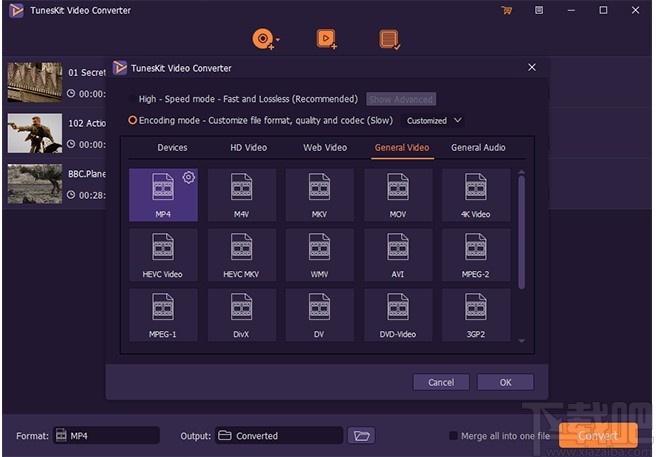Expand the Add DVD dropdown arrow

[277, 40]
